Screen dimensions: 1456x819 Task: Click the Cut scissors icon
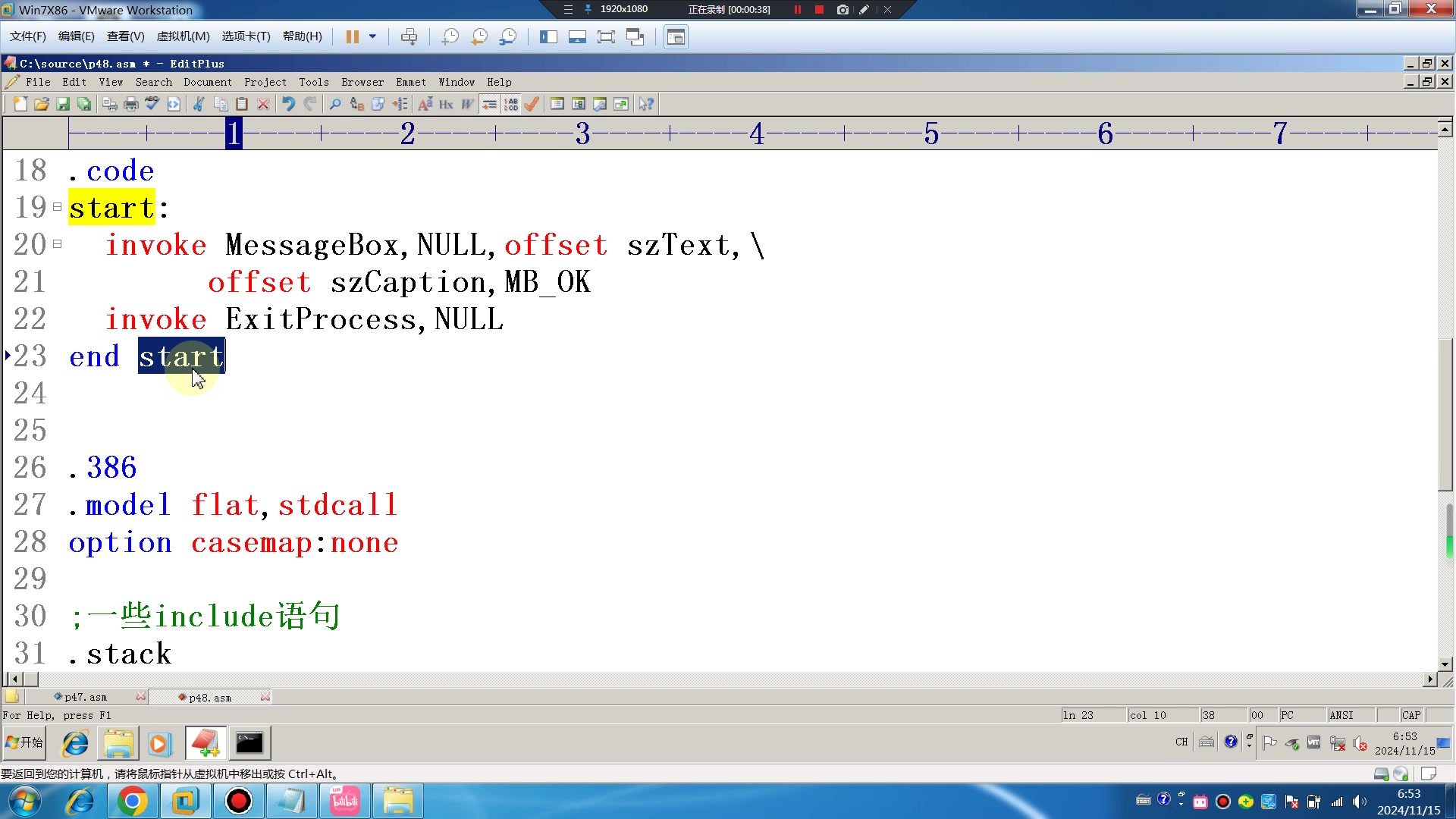click(x=199, y=105)
